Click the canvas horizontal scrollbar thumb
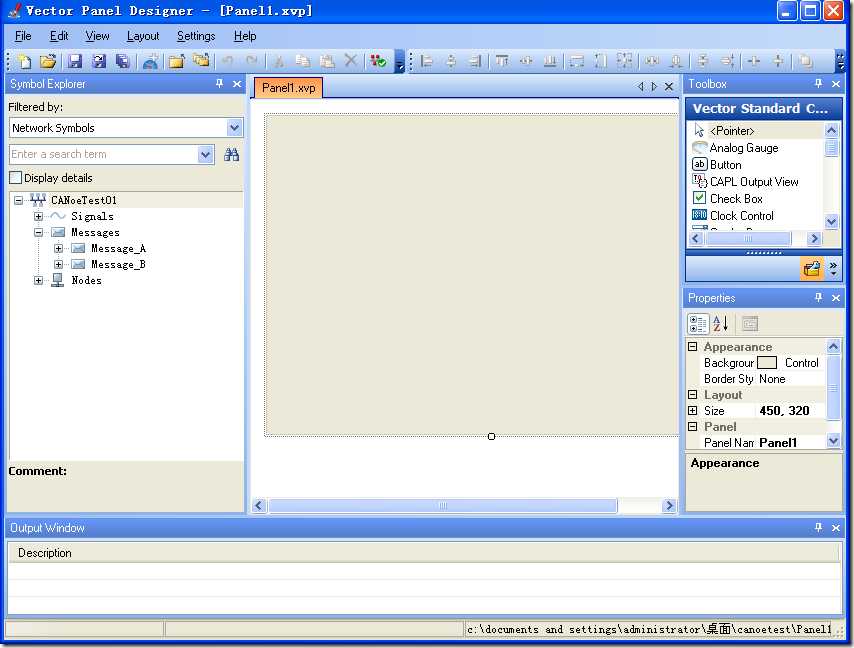The width and height of the screenshot is (854, 648). coord(443,505)
